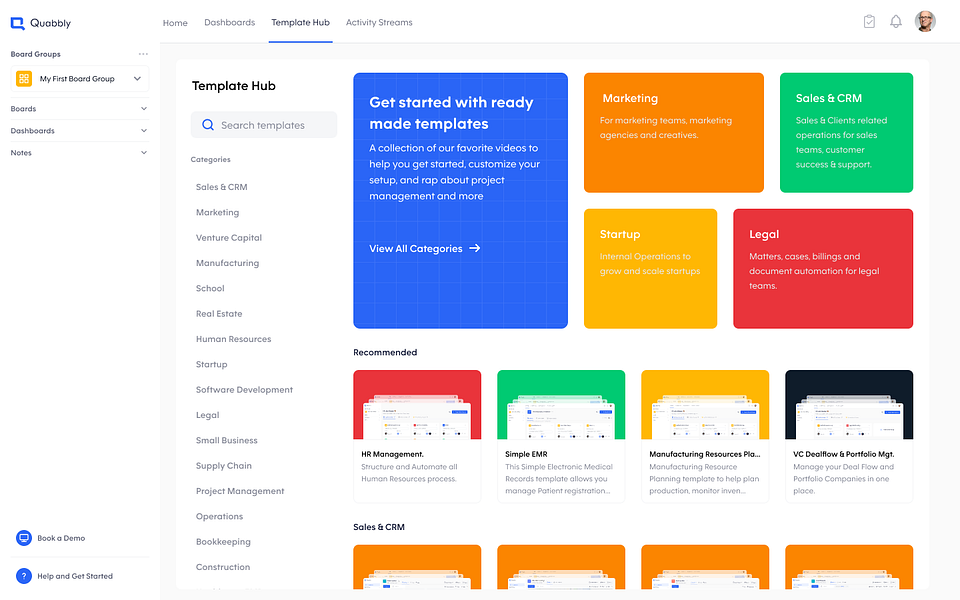
Task: Choose the Small Business category
Action: point(227,440)
